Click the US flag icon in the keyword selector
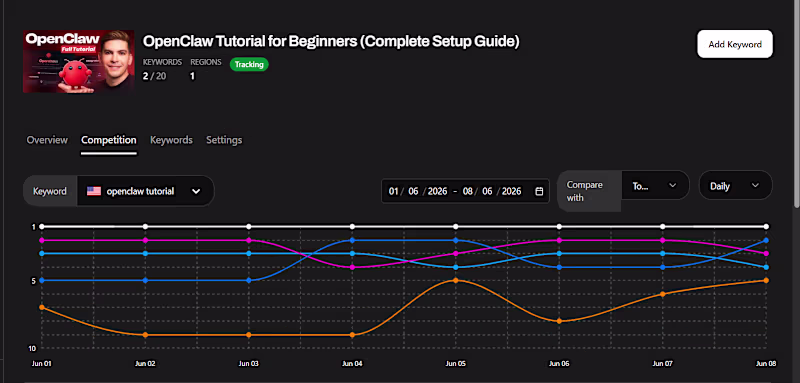Screen dimensions: 800x383 click(x=94, y=191)
